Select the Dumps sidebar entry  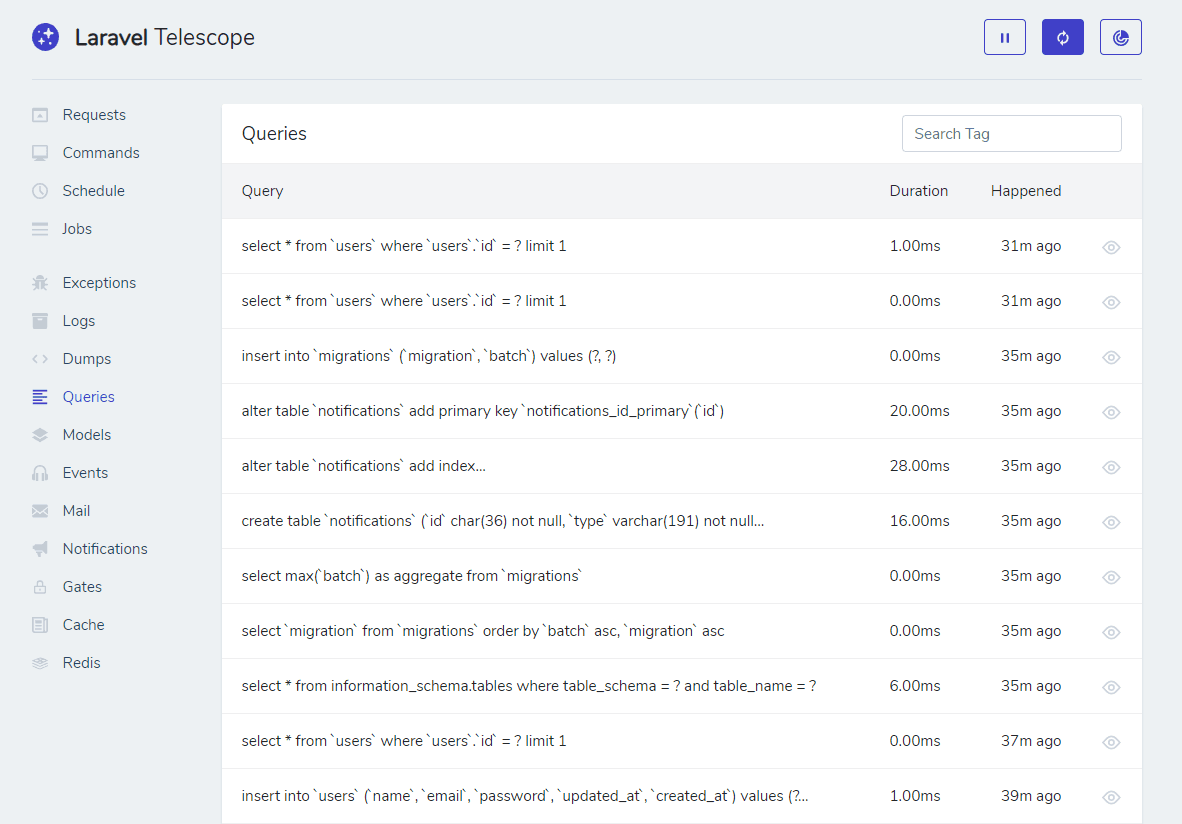pos(84,358)
